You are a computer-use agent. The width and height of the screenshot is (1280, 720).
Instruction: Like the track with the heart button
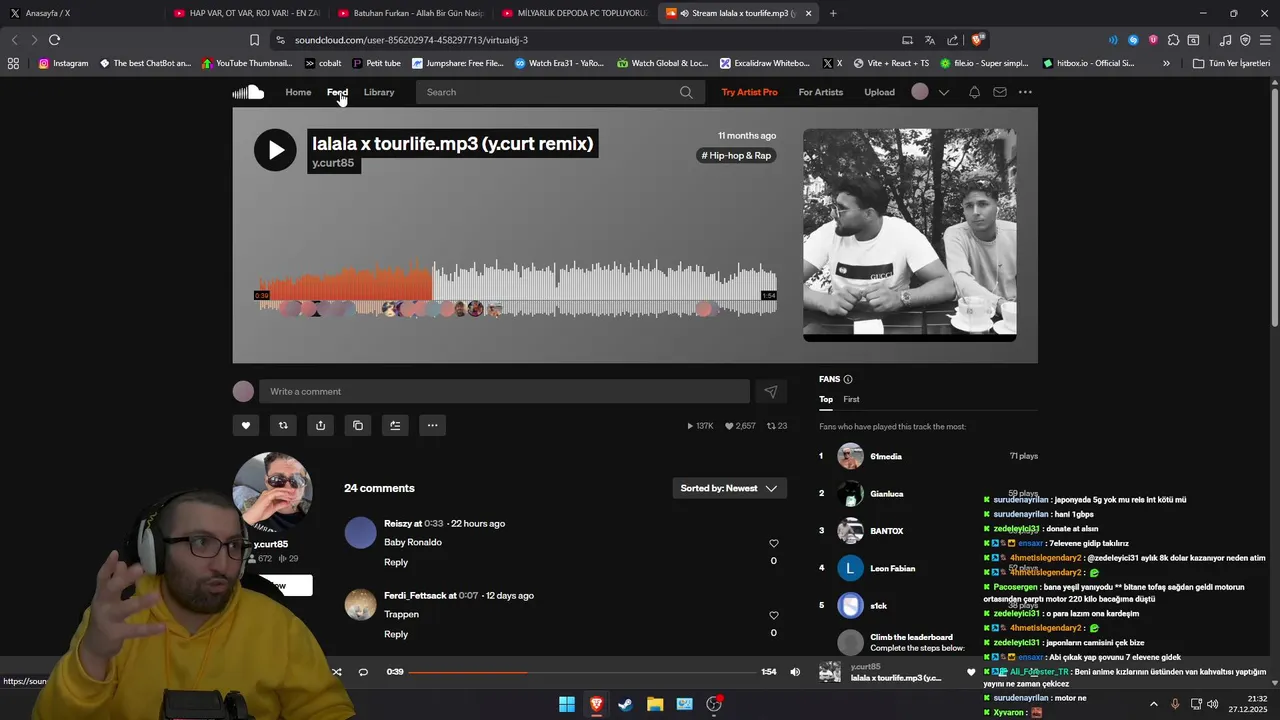245,425
